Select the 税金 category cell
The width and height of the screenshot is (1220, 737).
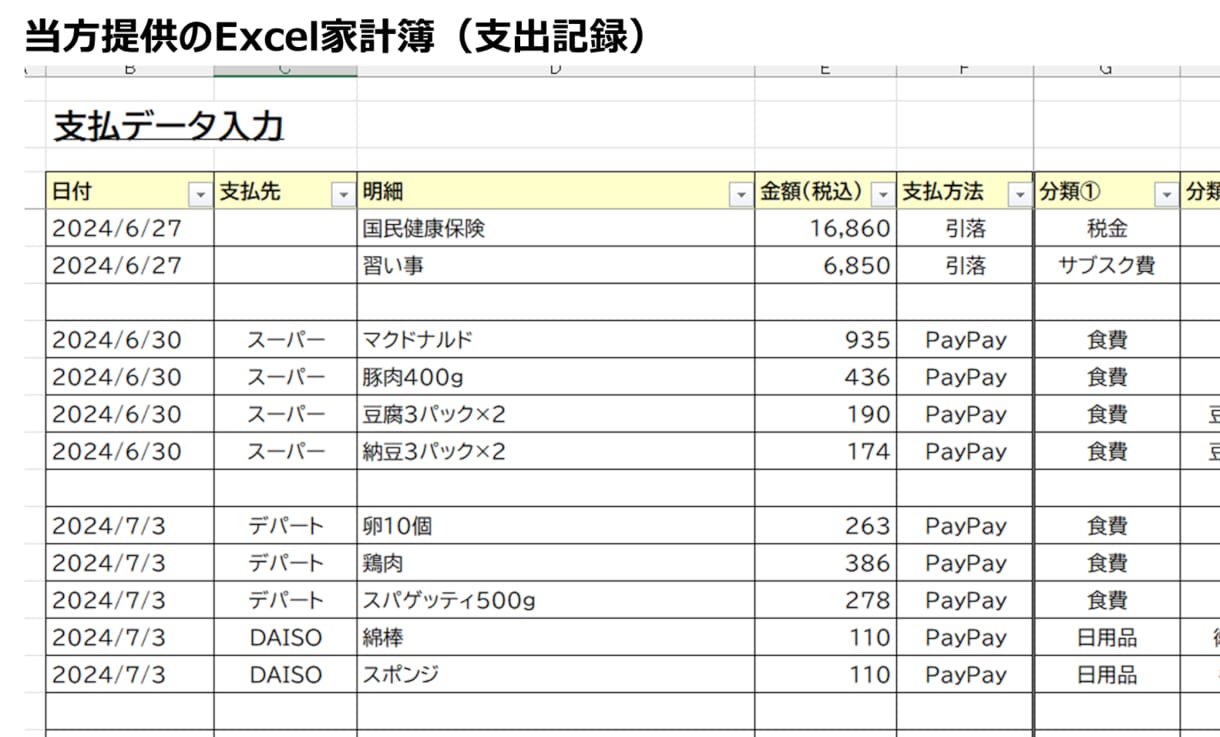[x=1107, y=229]
